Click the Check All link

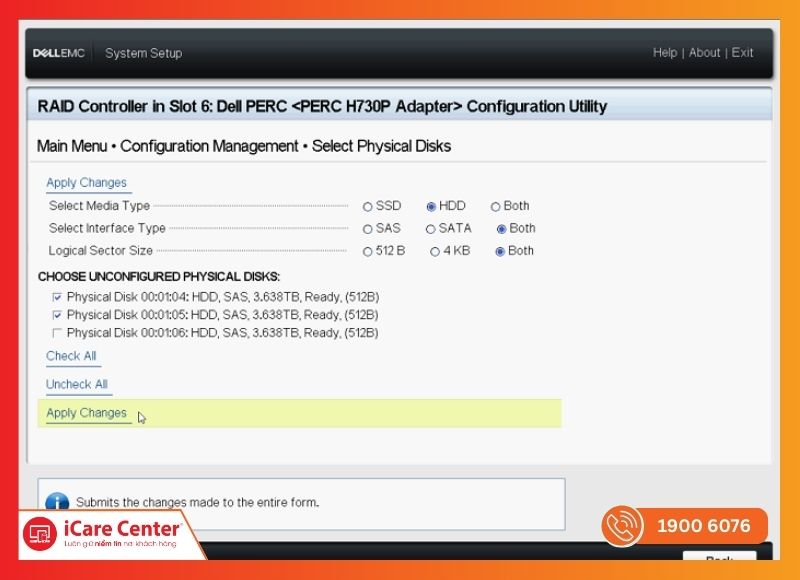pyautogui.click(x=71, y=356)
